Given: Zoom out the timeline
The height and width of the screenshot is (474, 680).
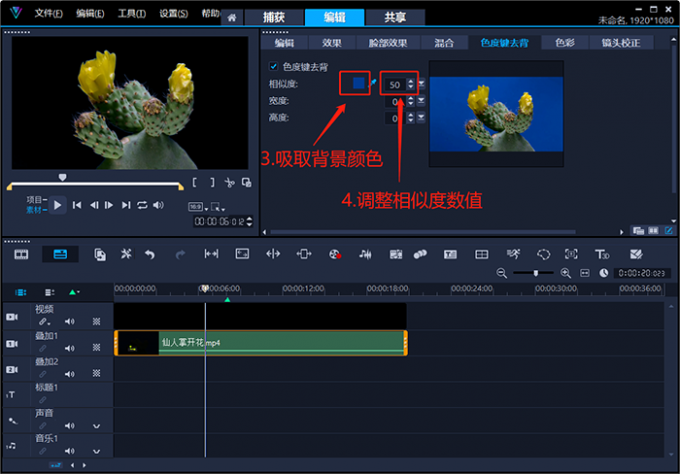Looking at the screenshot, I should (x=501, y=273).
